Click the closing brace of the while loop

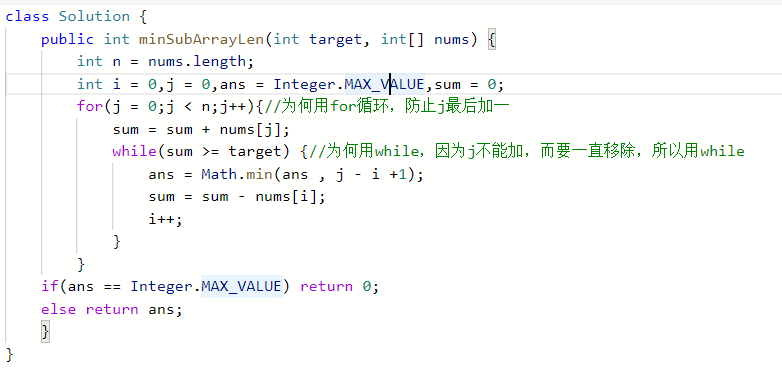[117, 241]
